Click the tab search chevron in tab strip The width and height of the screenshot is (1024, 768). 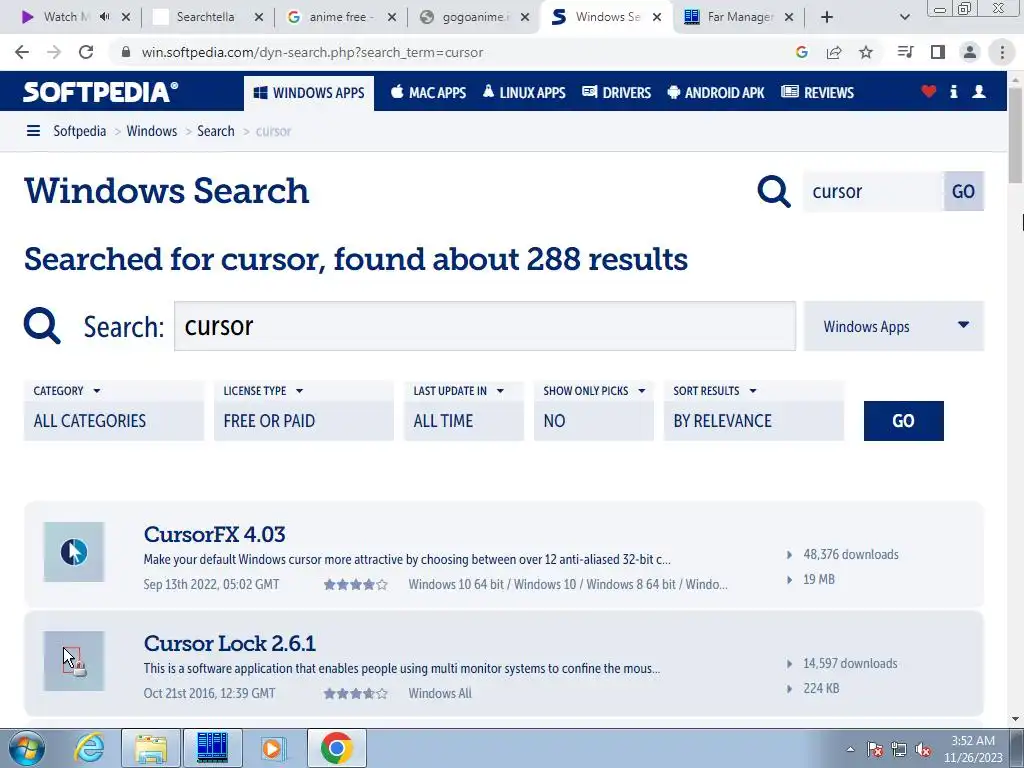(x=904, y=18)
